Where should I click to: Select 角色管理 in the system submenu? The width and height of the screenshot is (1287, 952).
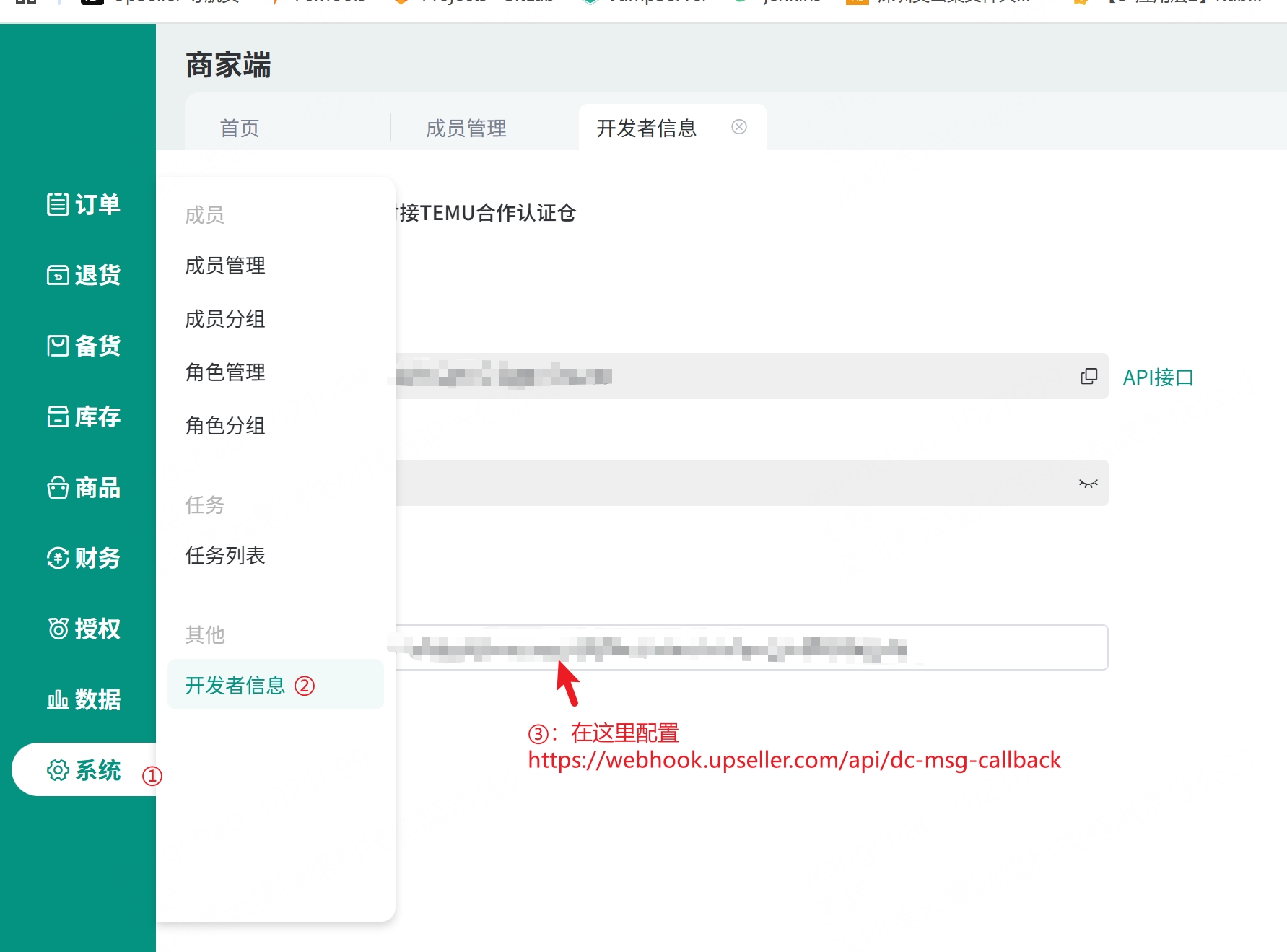click(x=225, y=372)
